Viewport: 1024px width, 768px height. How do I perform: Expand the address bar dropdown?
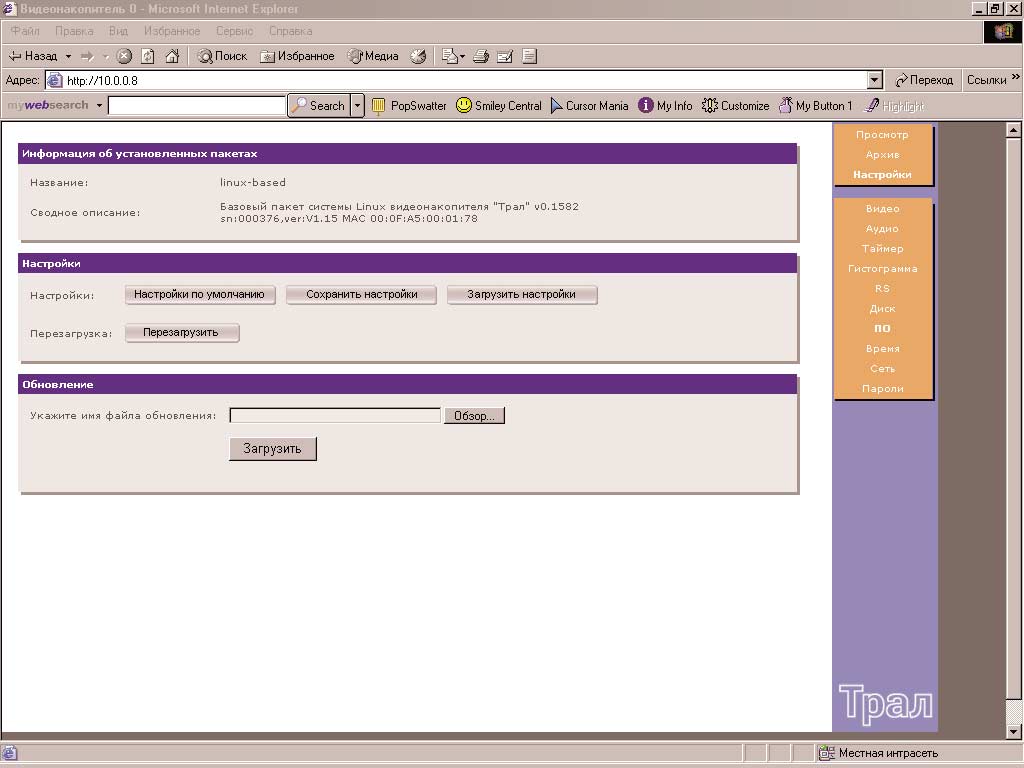pos(875,80)
